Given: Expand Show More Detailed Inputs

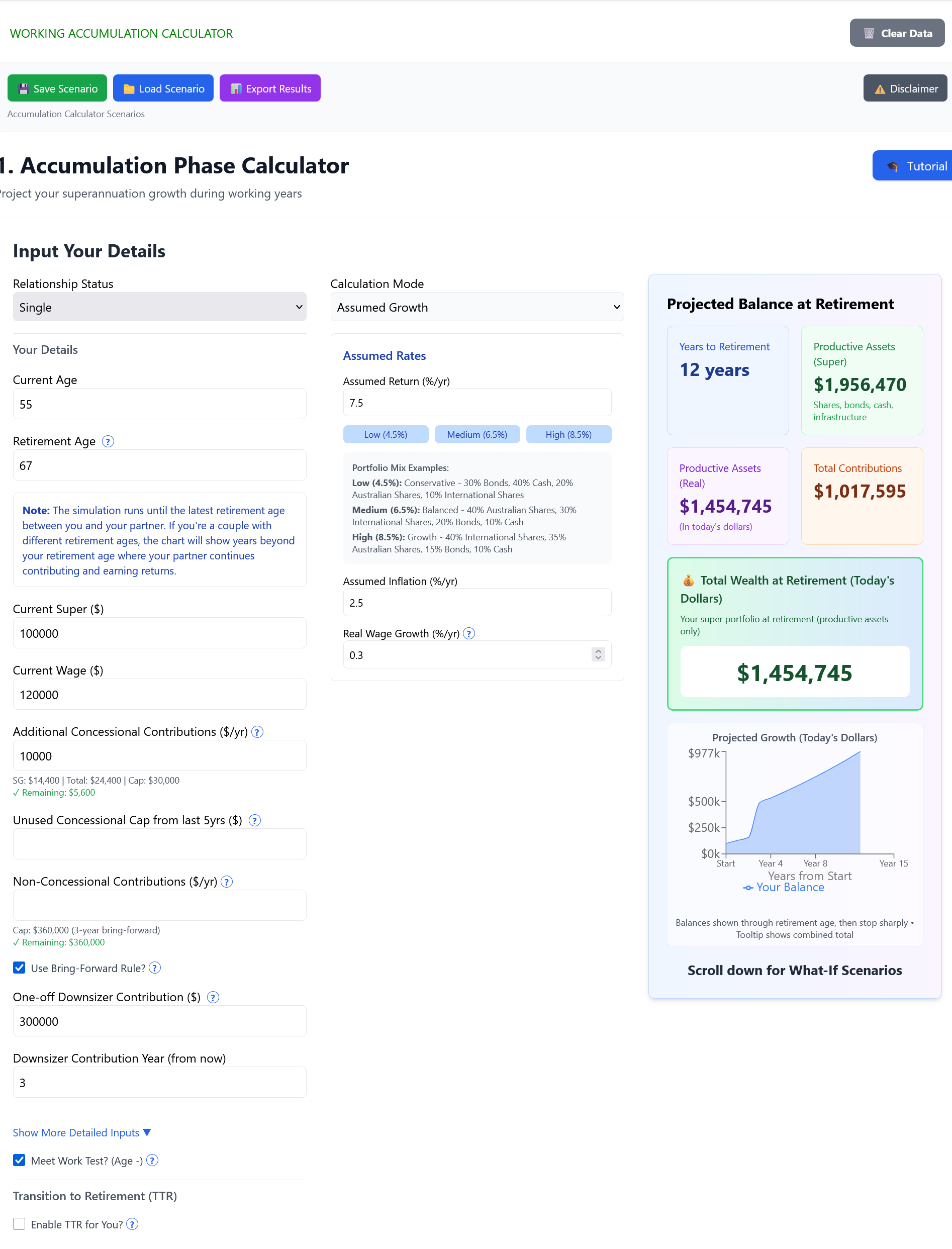Looking at the screenshot, I should 81,1132.
